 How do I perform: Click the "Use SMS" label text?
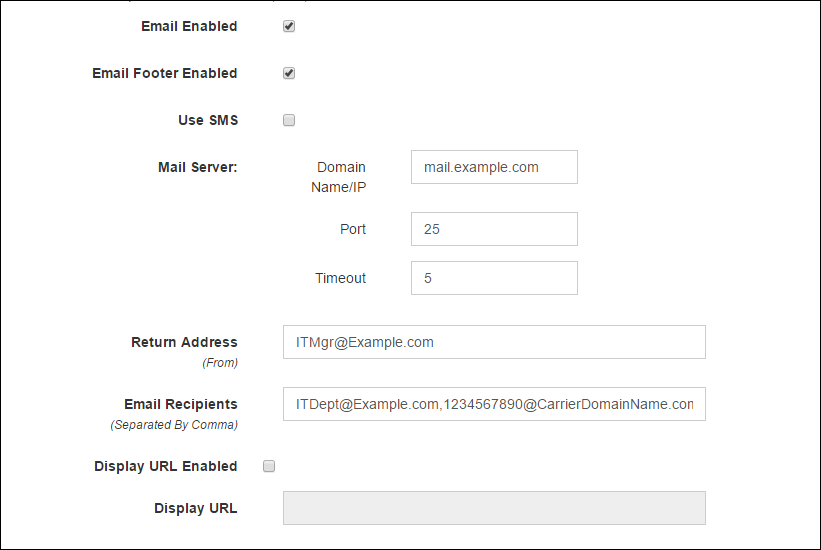pos(207,120)
